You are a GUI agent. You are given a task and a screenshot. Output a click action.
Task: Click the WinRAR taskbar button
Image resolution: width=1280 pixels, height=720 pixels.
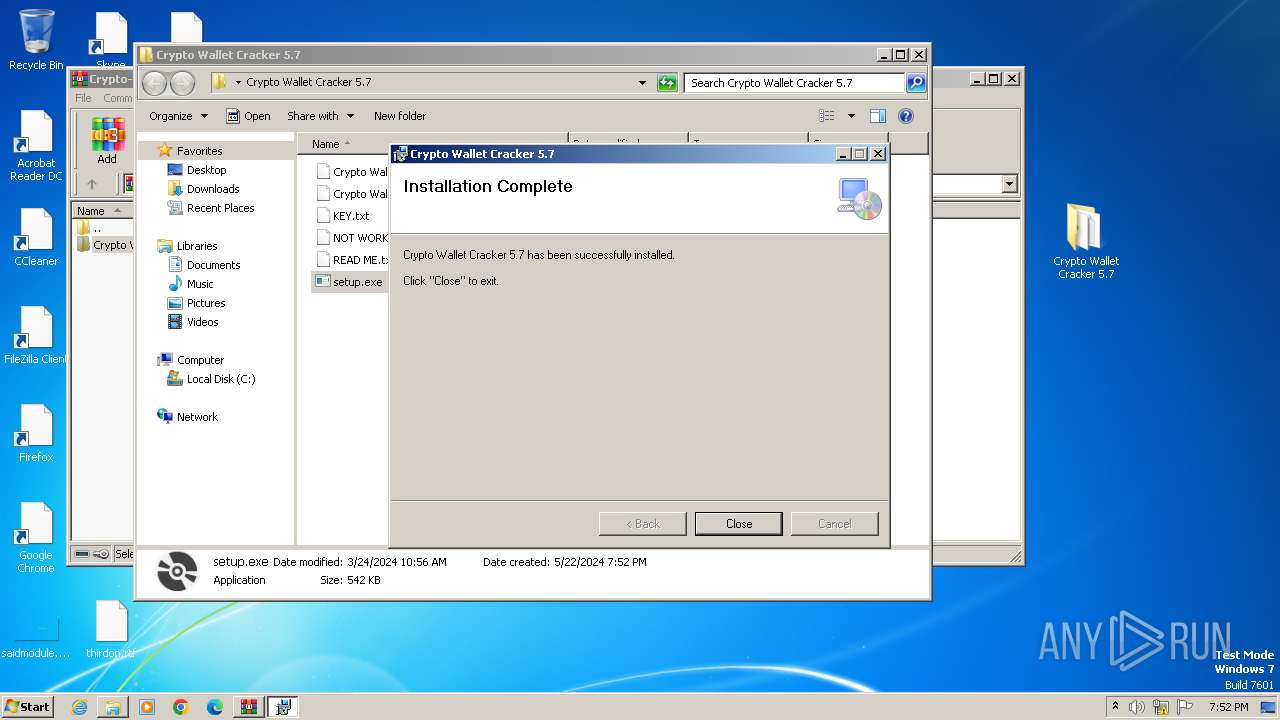(249, 707)
